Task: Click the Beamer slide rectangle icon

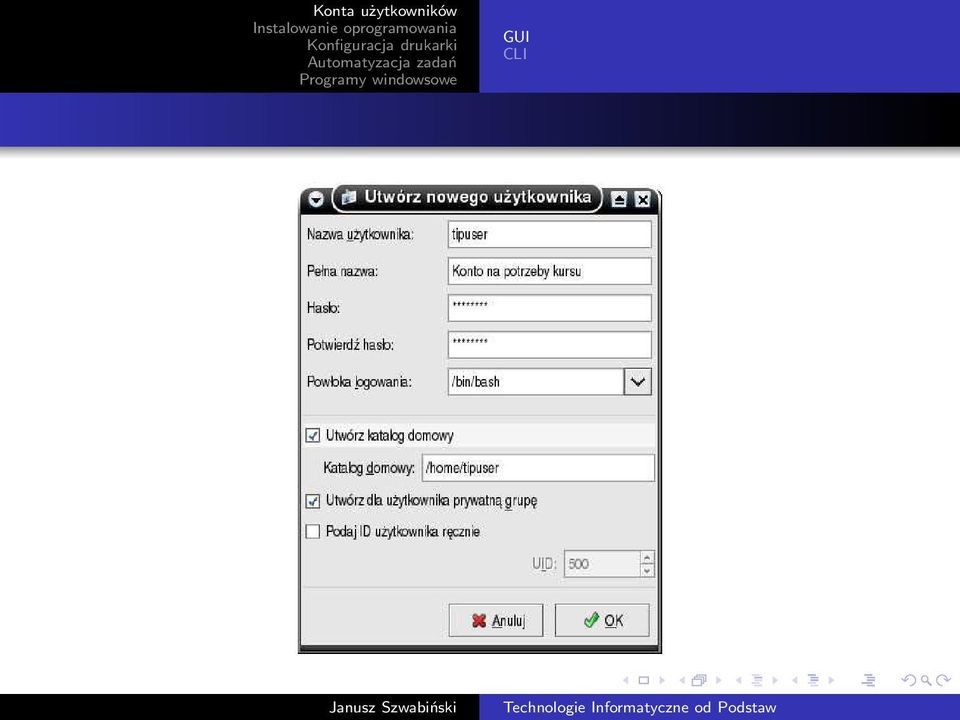Action: point(643,680)
